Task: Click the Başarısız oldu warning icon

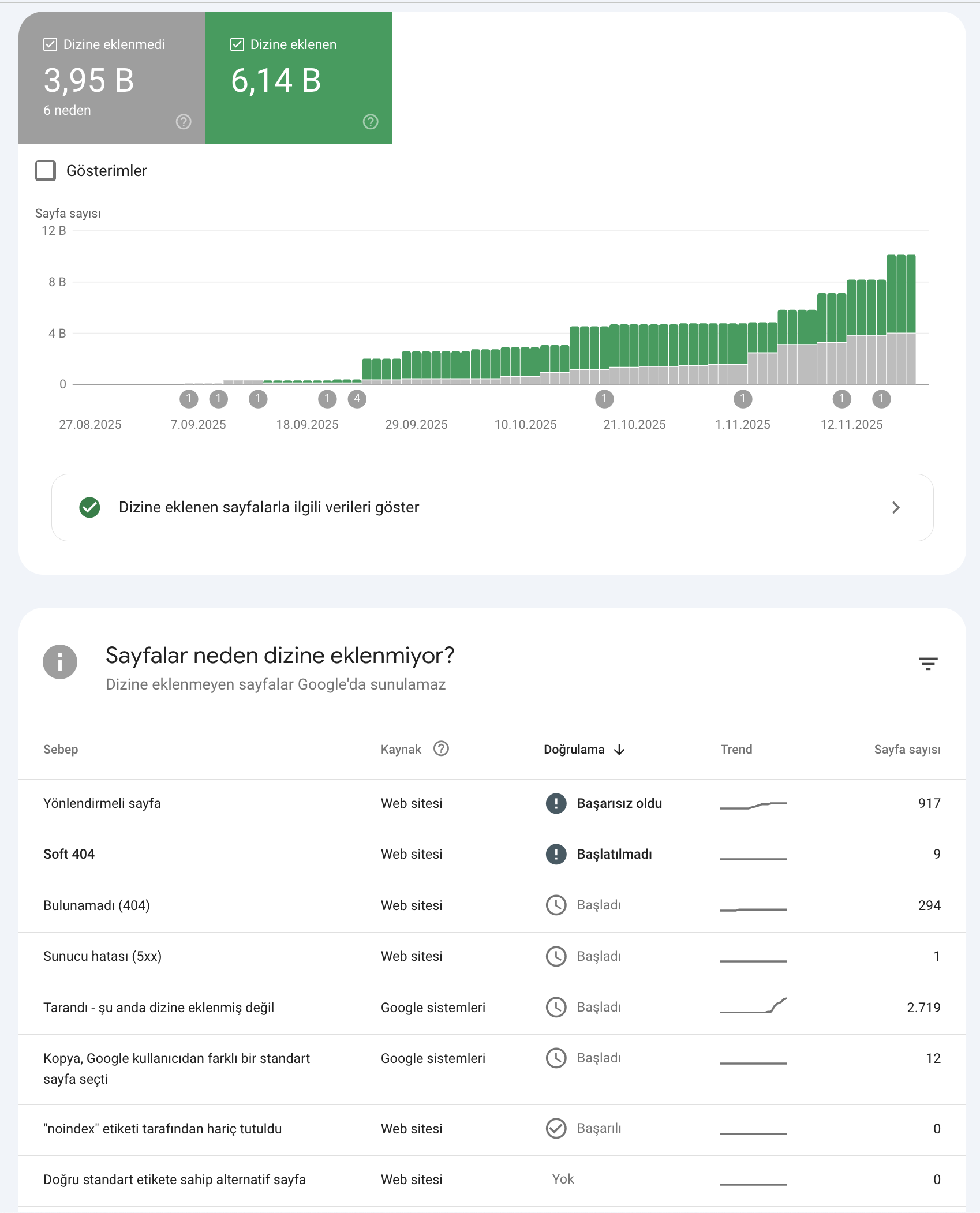Action: point(556,803)
